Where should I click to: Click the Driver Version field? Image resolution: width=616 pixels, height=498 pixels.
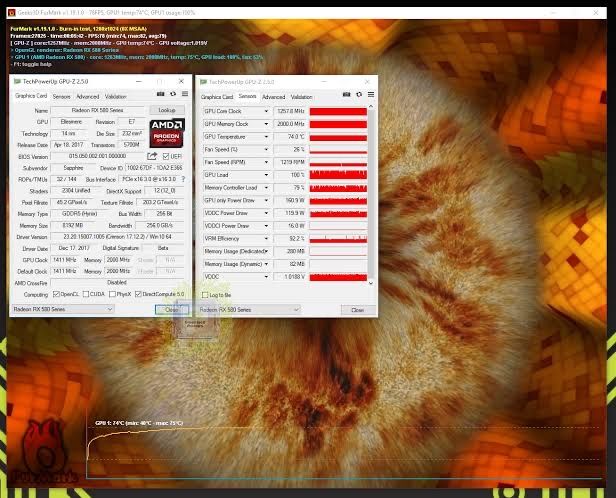tap(117, 237)
